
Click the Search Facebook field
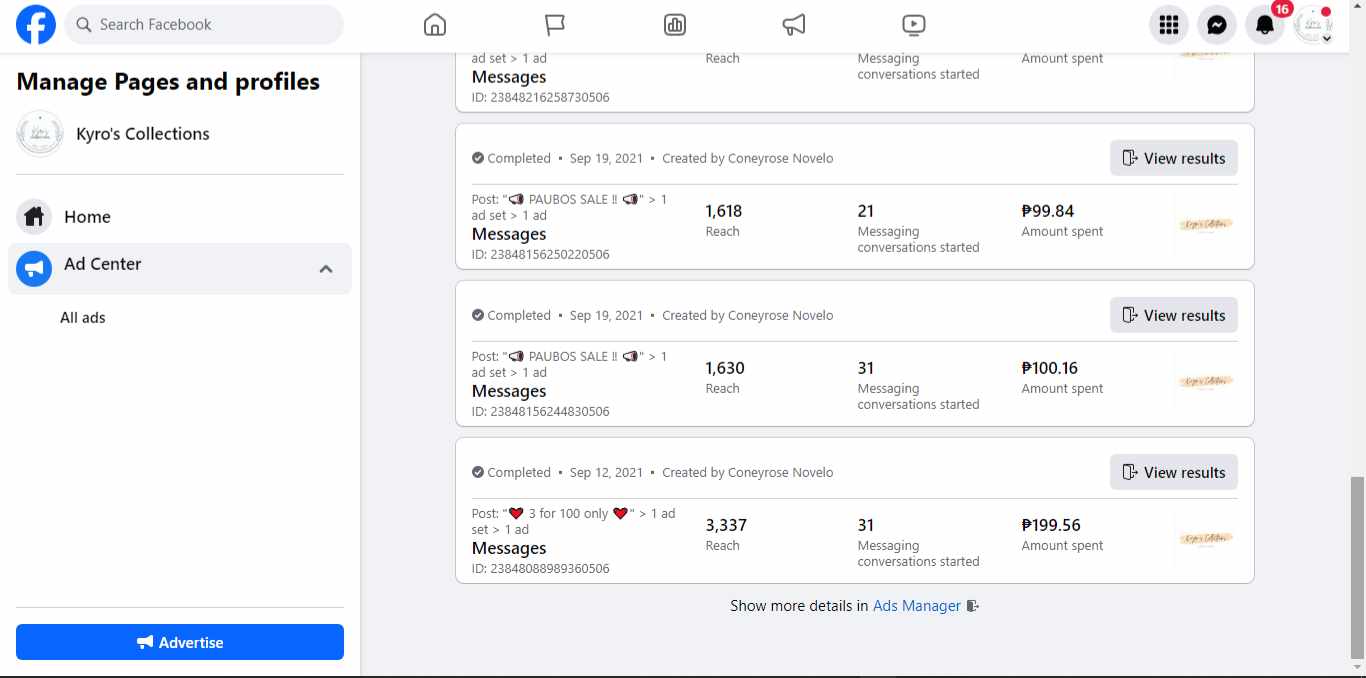pos(204,25)
